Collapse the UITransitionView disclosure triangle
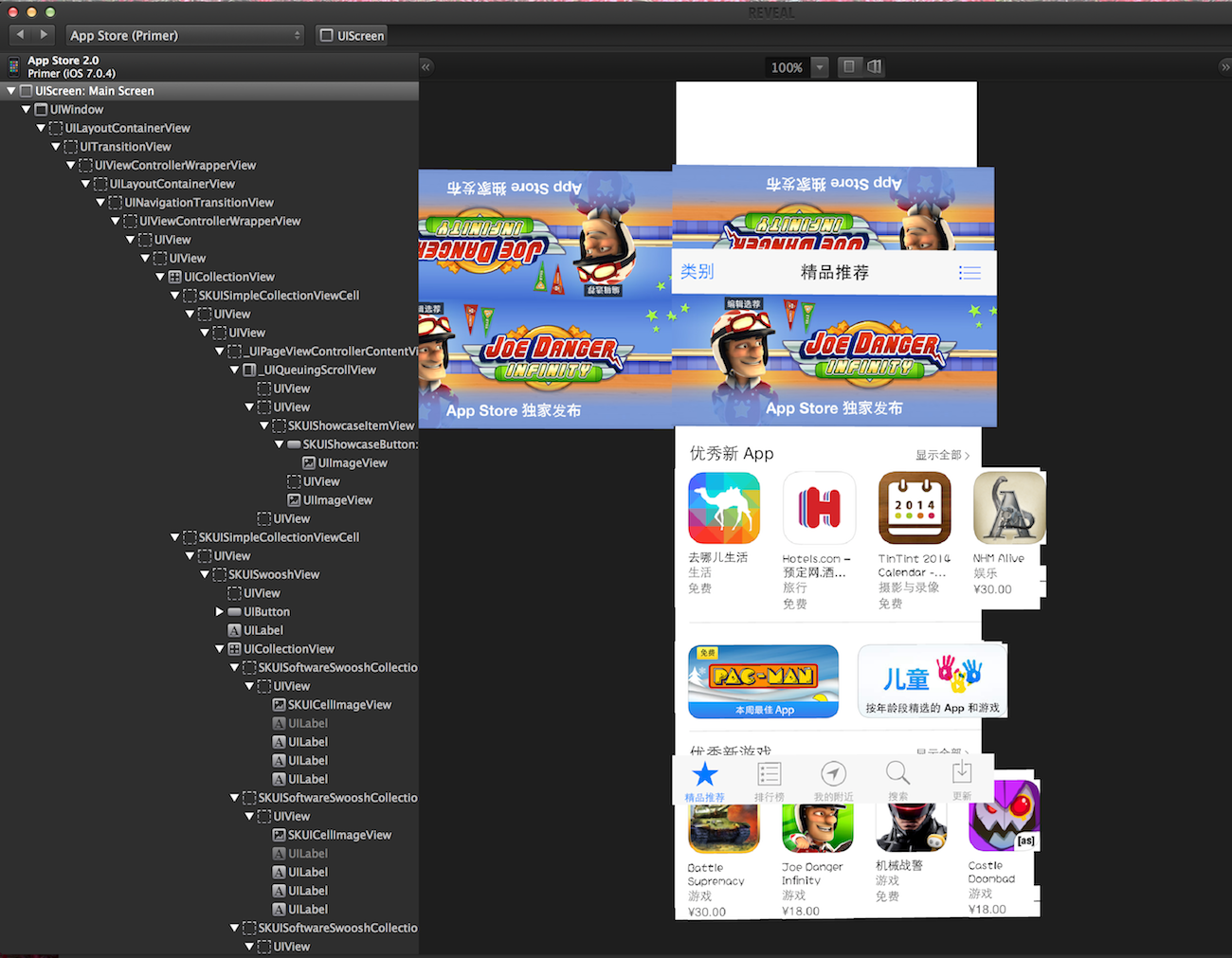The width and height of the screenshot is (1232, 958). coord(55,147)
